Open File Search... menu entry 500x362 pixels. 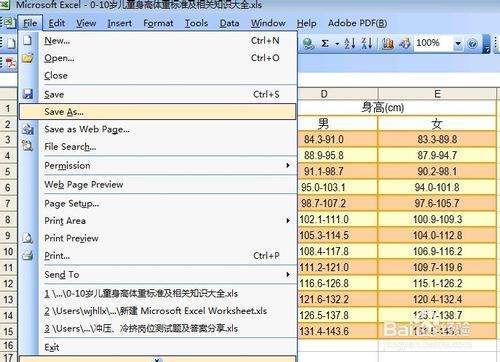click(x=157, y=147)
